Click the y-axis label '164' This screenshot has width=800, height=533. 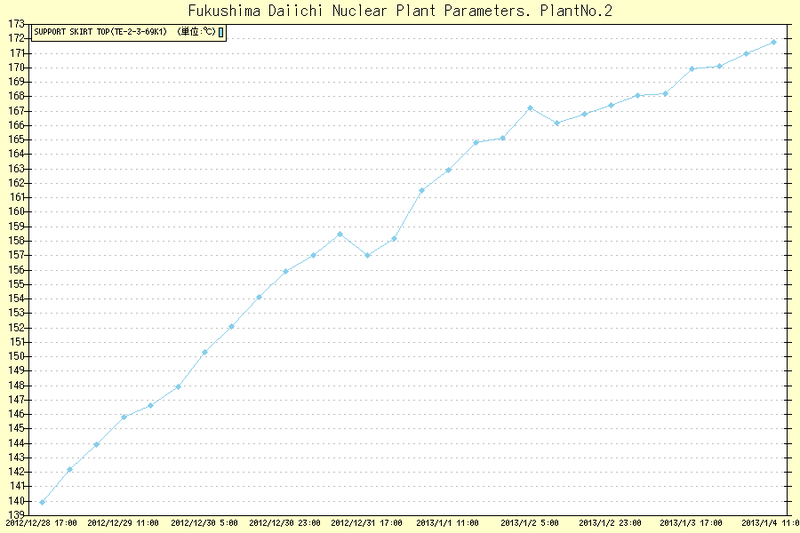16,154
